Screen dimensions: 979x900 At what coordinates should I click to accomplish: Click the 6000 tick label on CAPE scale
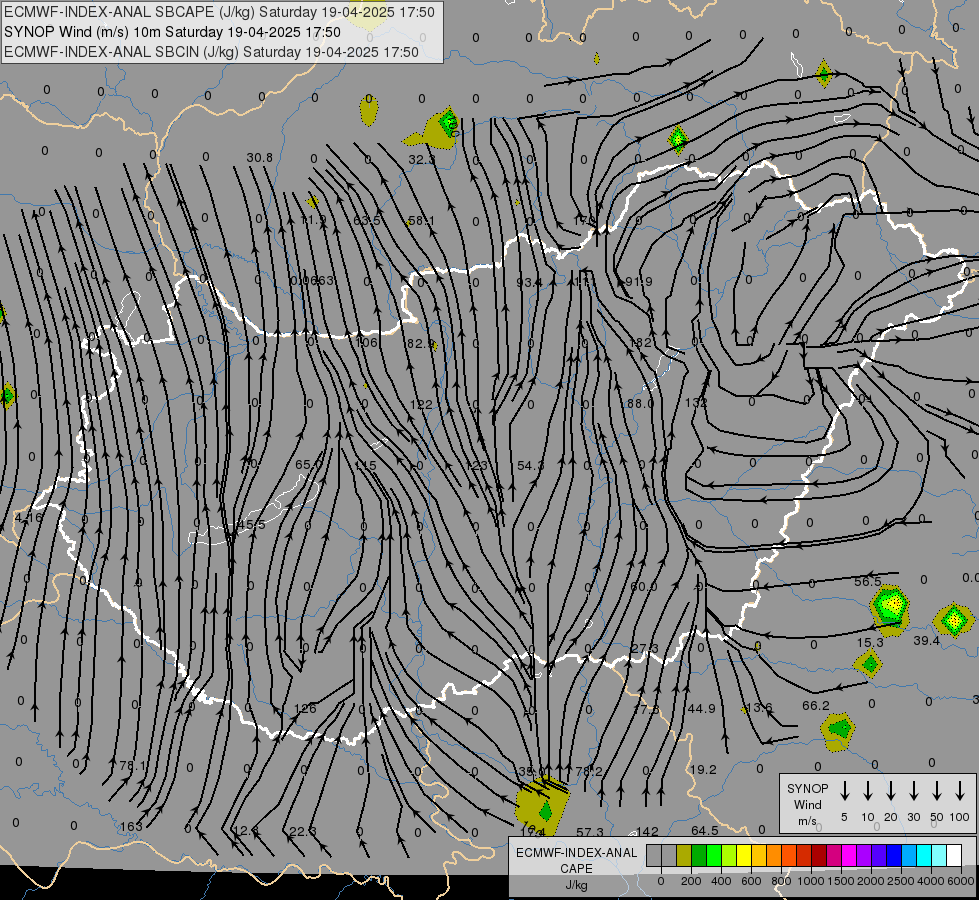[961, 881]
